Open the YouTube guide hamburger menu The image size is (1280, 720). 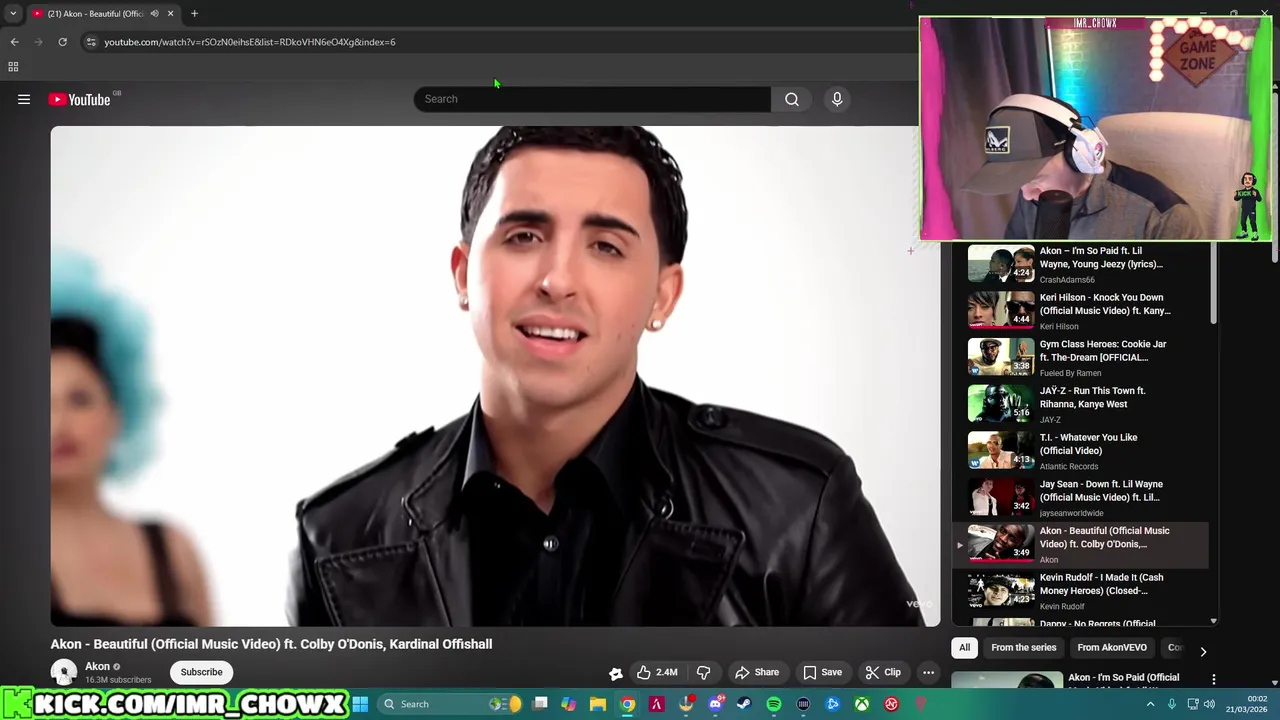click(24, 99)
